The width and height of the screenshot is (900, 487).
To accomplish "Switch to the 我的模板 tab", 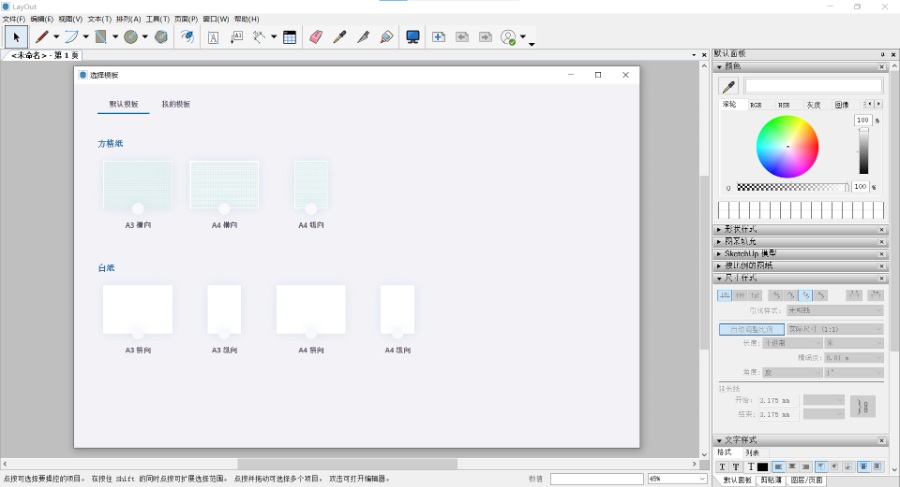I will click(176, 104).
